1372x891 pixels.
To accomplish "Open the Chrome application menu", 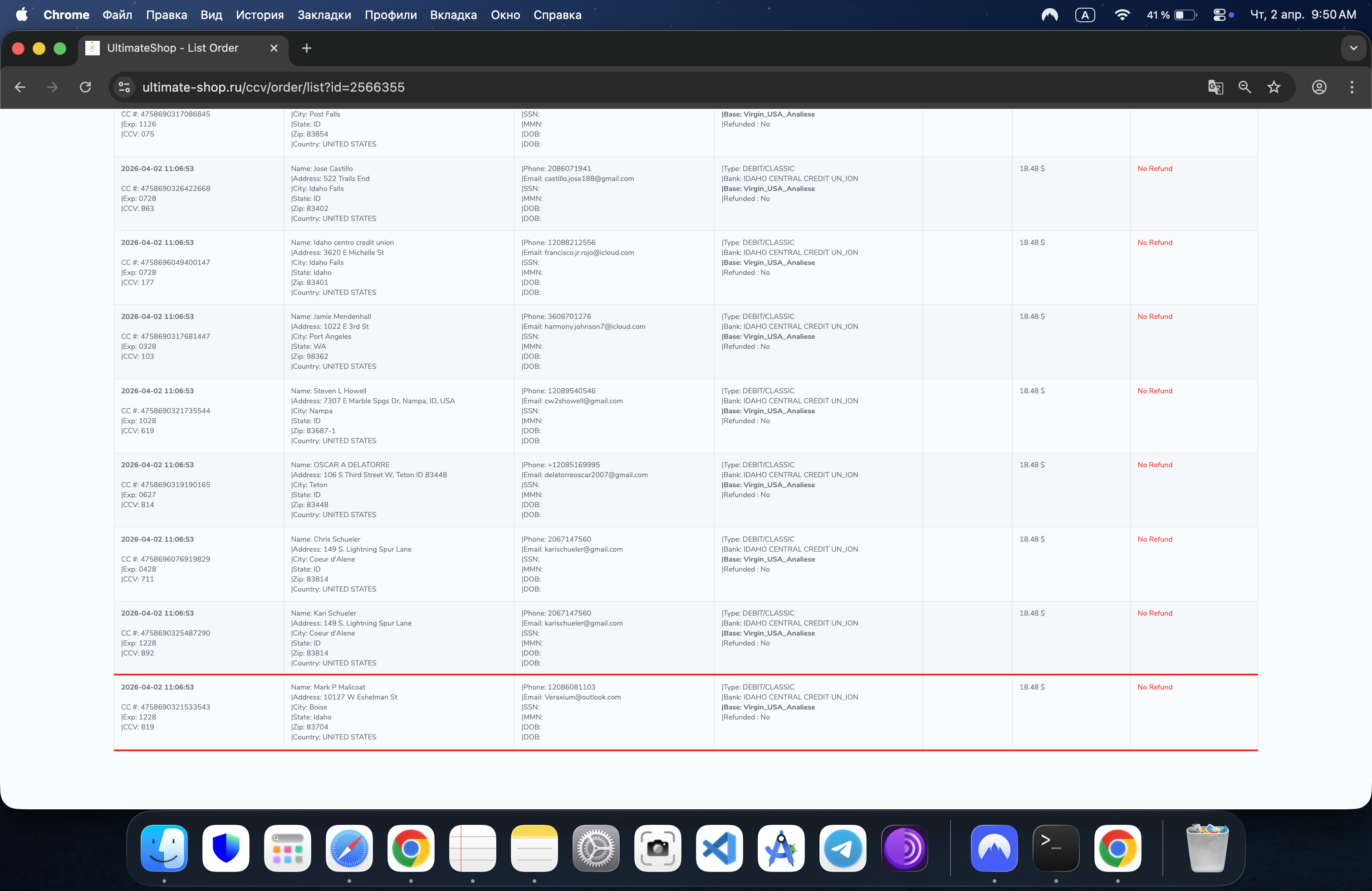I will pyautogui.click(x=66, y=15).
